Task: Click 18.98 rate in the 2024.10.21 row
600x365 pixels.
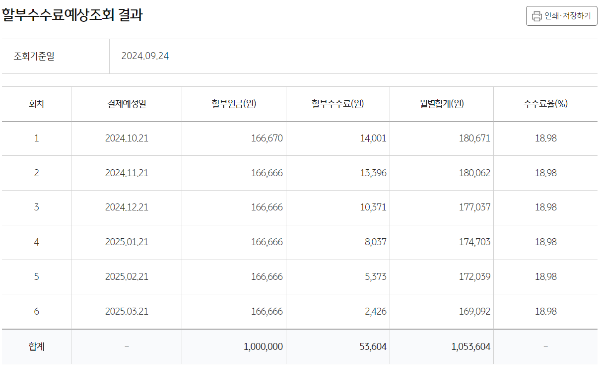Action: pyautogui.click(x=546, y=138)
